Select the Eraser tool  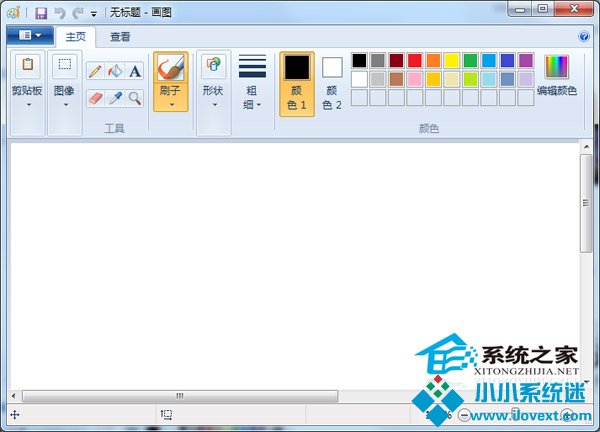(x=96, y=98)
